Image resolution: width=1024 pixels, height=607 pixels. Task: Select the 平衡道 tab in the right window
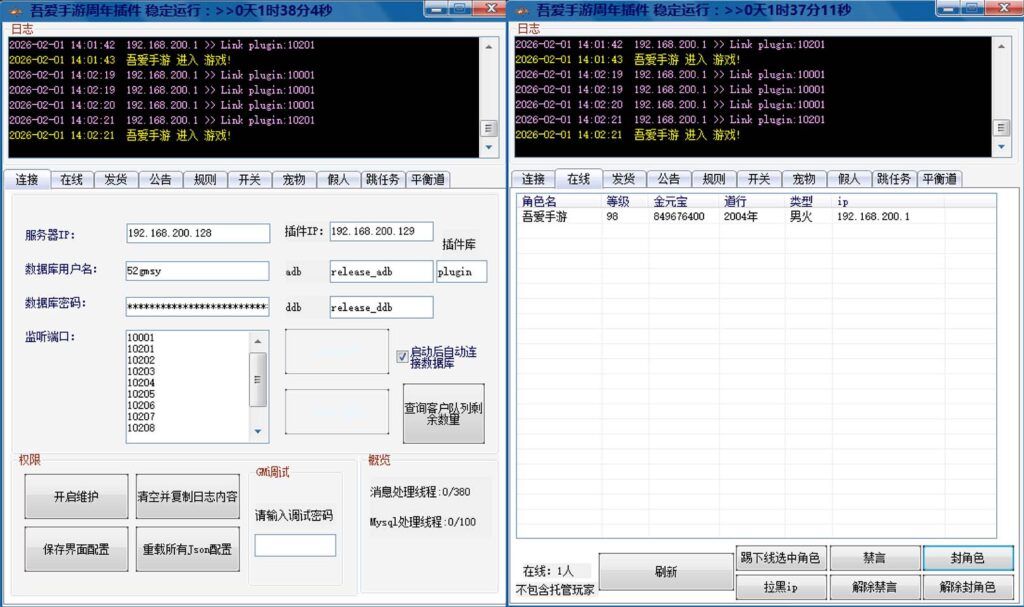pos(939,179)
